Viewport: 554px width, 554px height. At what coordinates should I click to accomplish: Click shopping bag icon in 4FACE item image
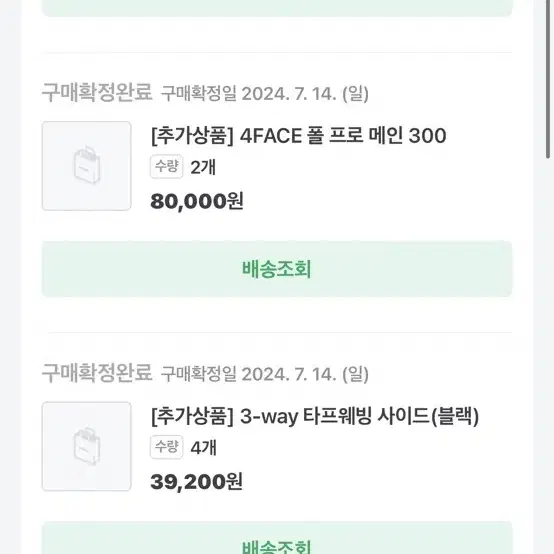point(87,165)
